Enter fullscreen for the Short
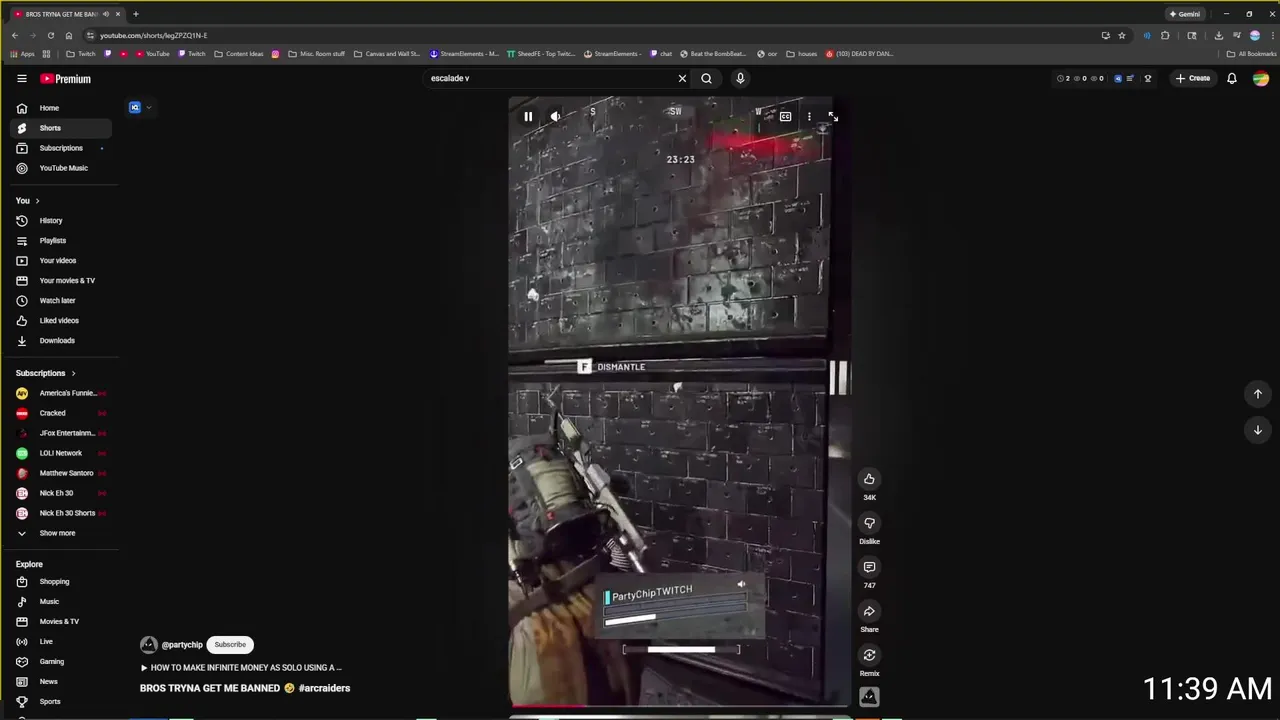Image resolution: width=1280 pixels, height=720 pixels. [833, 116]
